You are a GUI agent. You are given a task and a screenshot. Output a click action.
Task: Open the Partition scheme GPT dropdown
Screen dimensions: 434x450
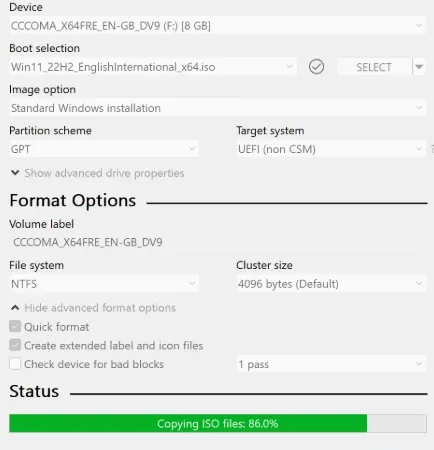(x=104, y=149)
